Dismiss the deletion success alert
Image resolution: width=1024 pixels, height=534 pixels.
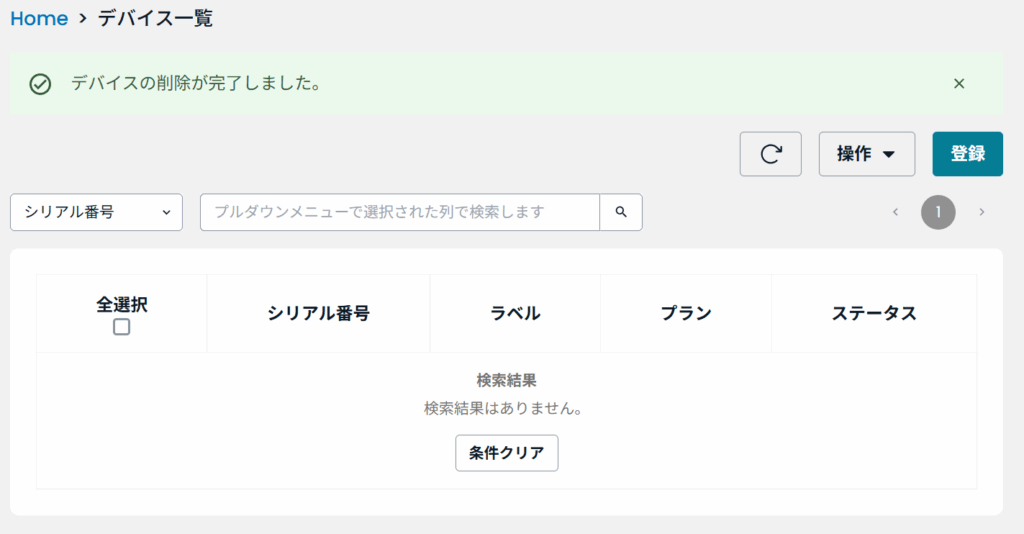pyautogui.click(x=959, y=84)
